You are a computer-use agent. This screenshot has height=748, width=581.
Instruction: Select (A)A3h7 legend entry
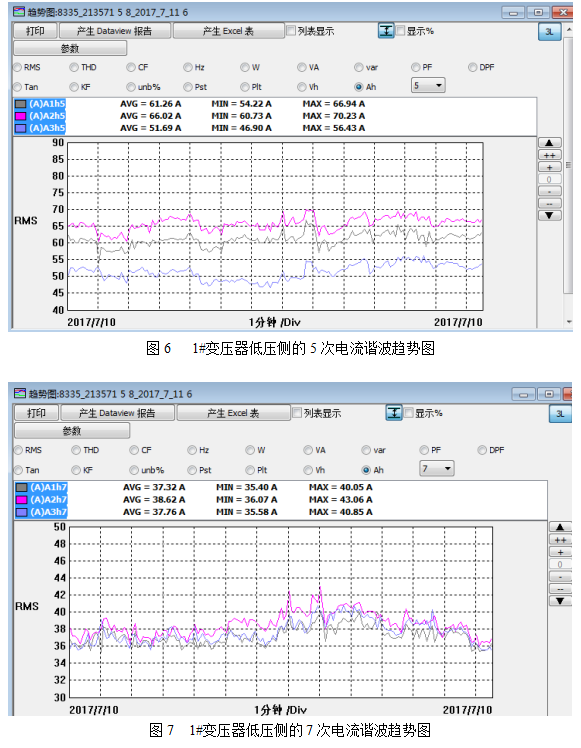(x=49, y=512)
